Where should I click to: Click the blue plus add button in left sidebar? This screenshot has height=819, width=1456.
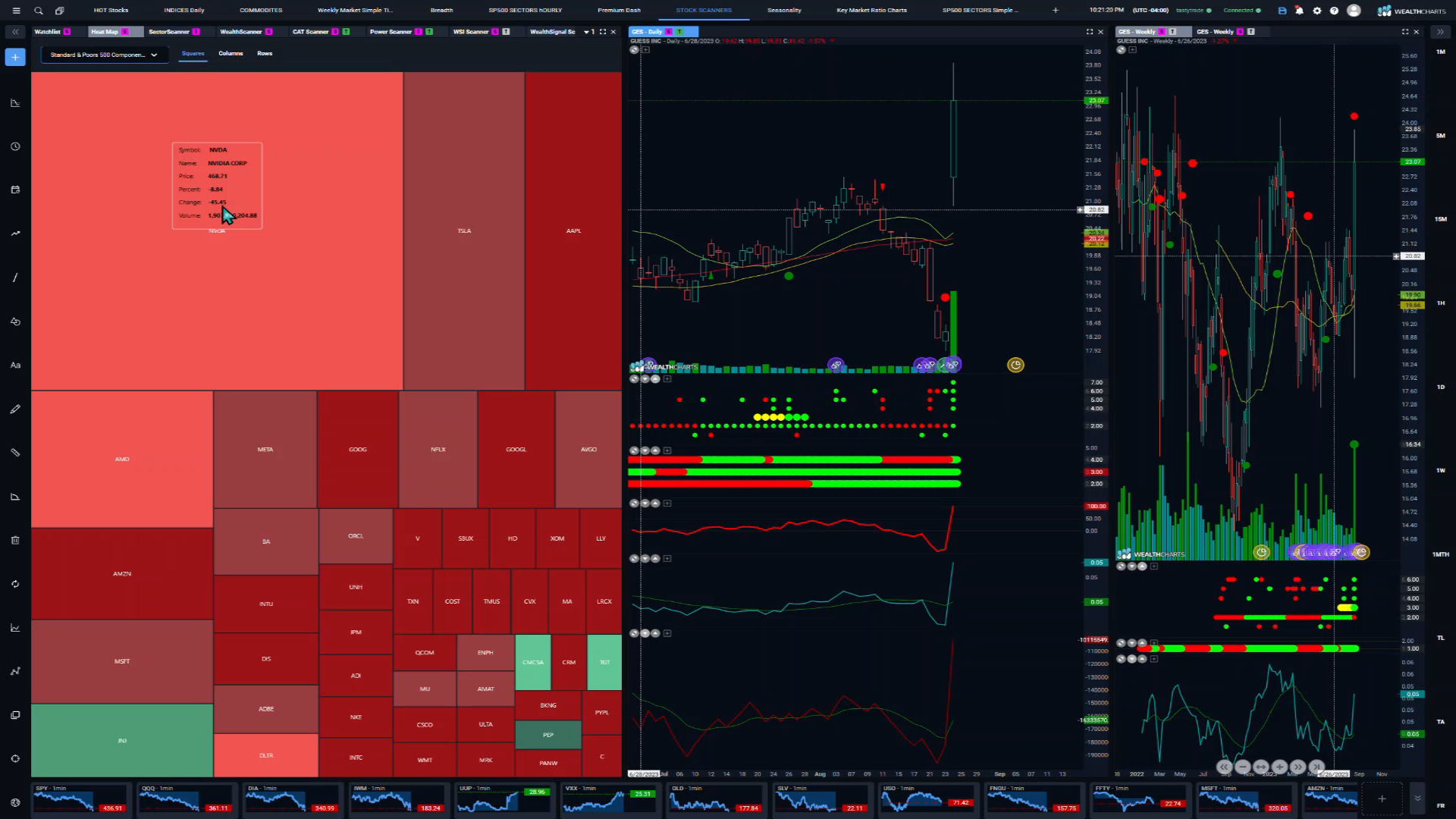pyautogui.click(x=15, y=57)
